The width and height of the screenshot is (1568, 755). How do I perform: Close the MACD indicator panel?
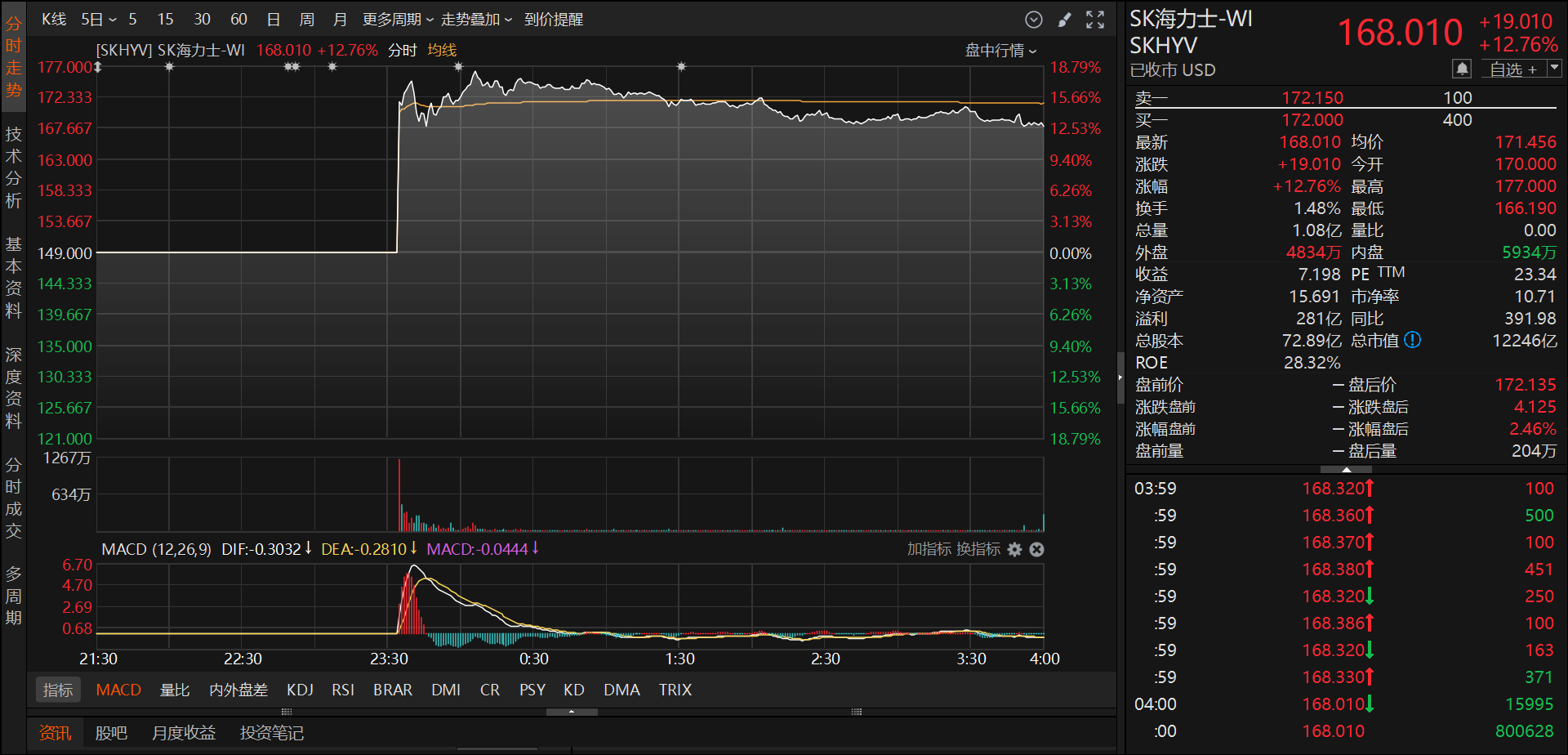(x=1037, y=549)
